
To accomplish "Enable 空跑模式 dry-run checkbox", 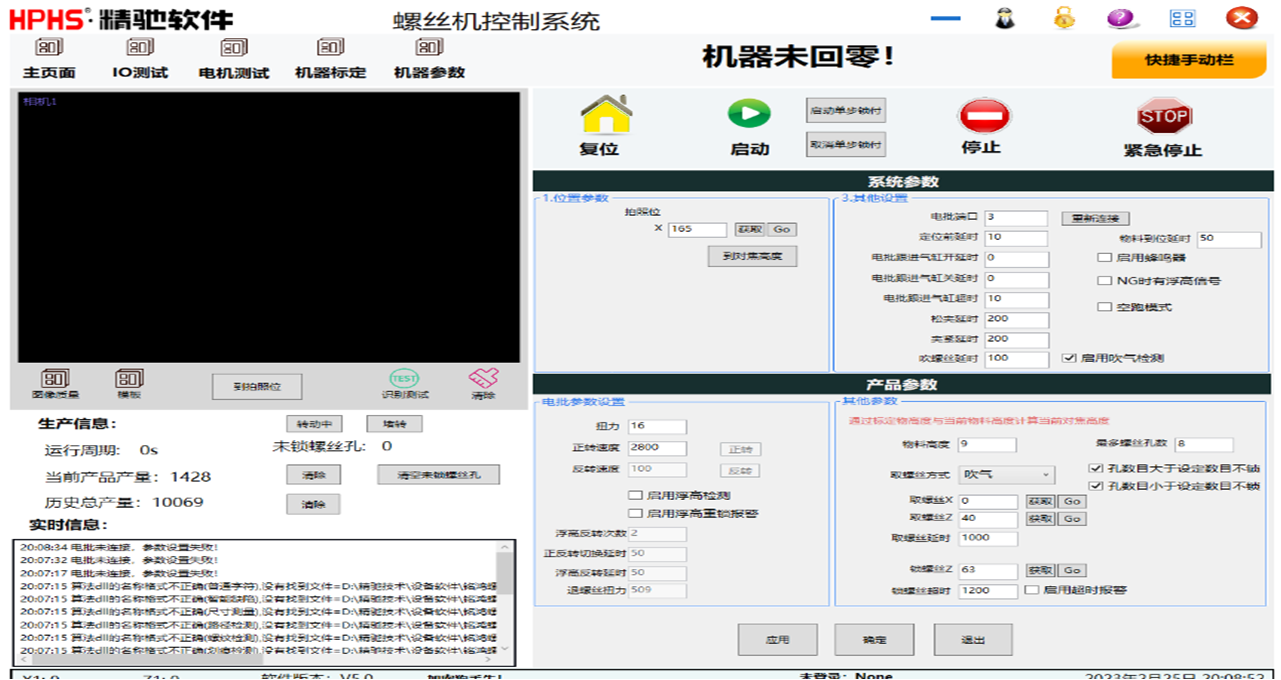I will click(1105, 307).
